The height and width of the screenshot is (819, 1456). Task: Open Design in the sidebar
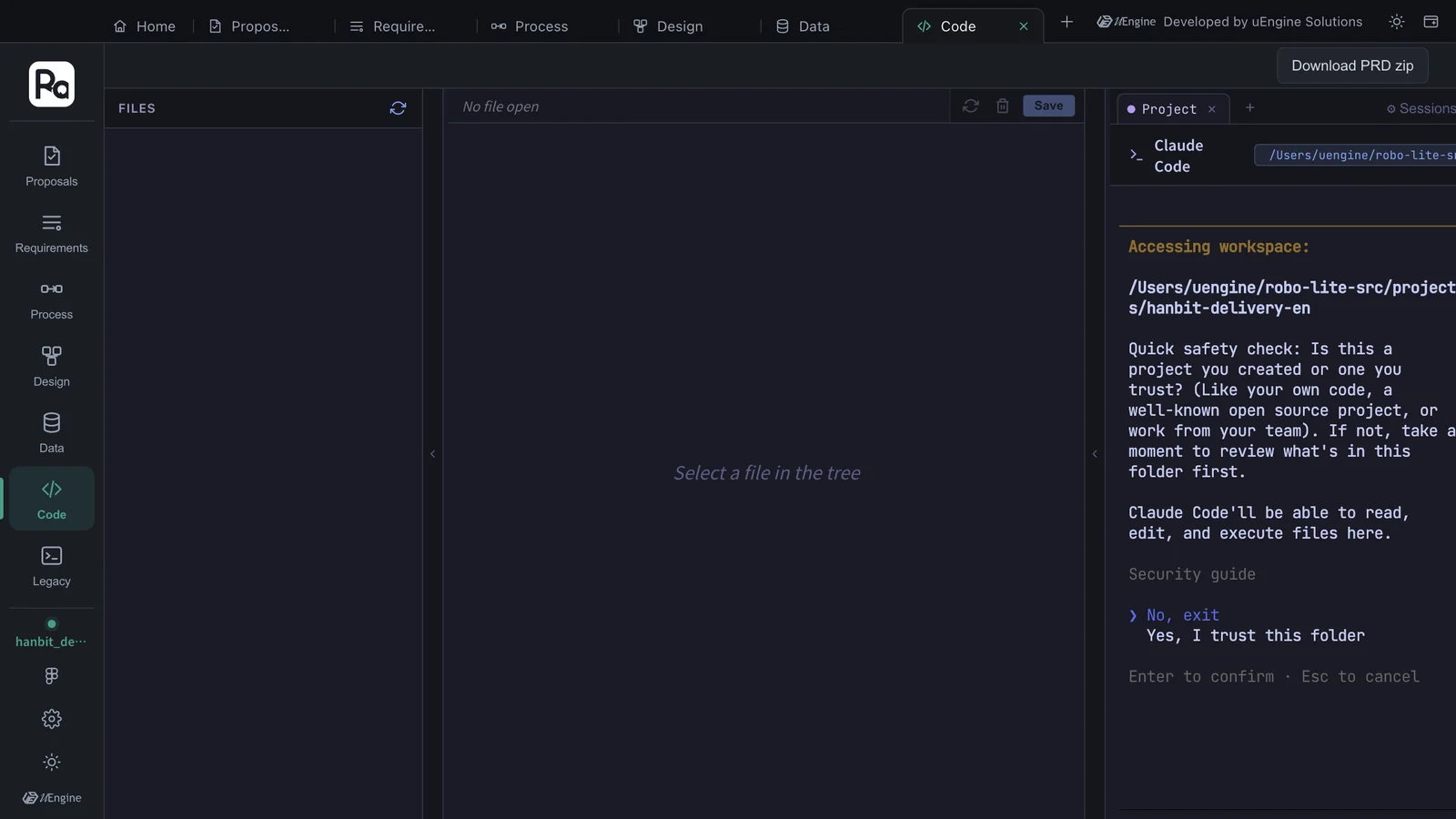point(52,367)
